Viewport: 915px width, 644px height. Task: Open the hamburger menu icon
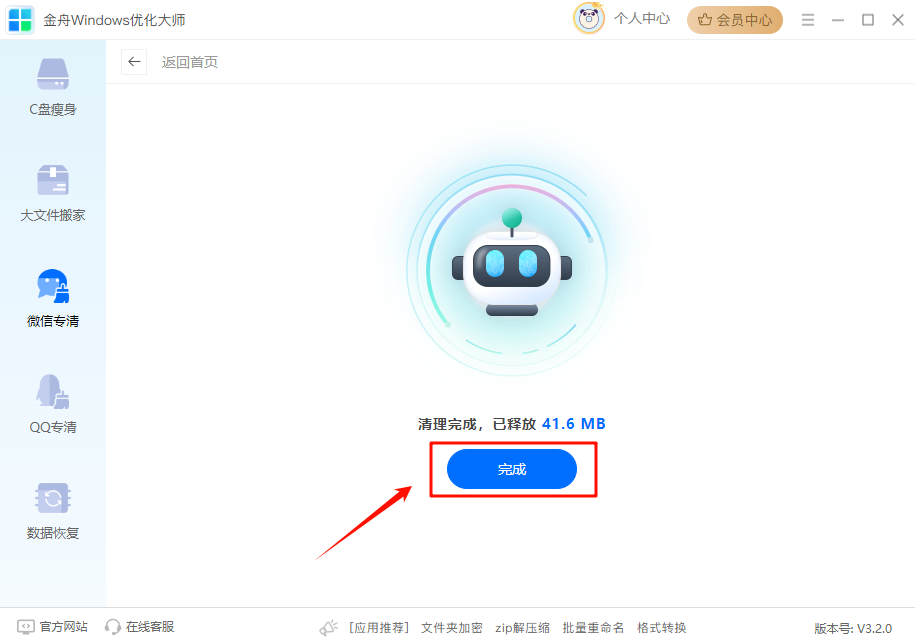(x=808, y=20)
